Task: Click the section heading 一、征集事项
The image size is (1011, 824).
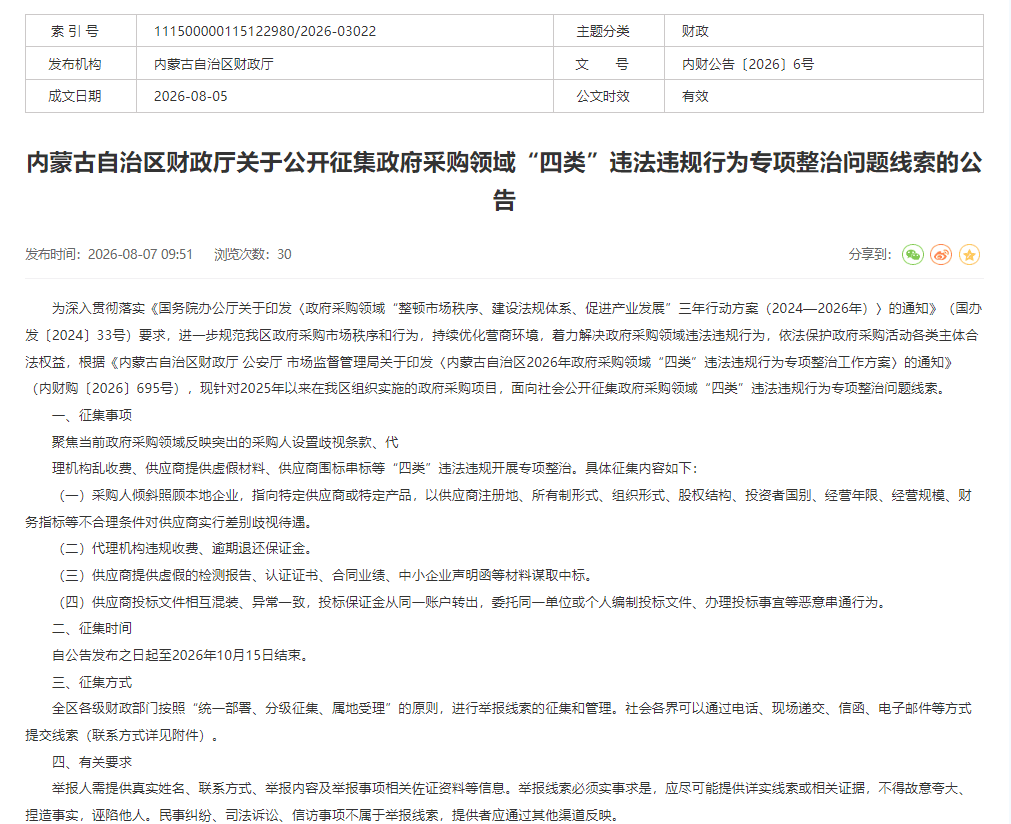Action: (x=92, y=415)
